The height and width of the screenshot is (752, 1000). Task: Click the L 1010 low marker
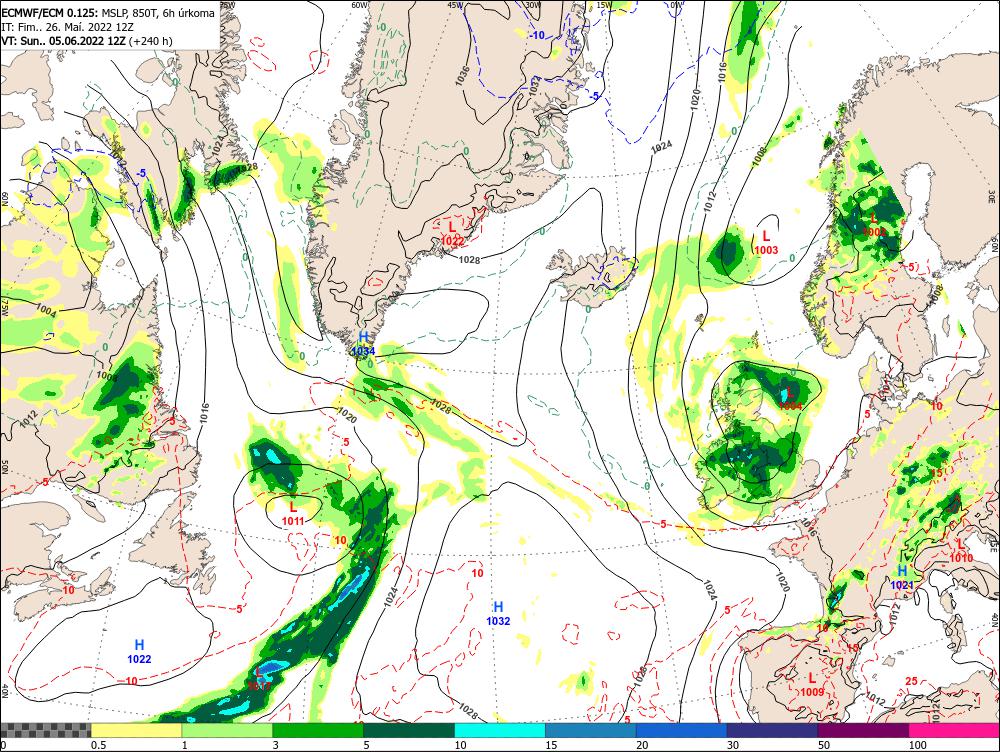click(961, 550)
